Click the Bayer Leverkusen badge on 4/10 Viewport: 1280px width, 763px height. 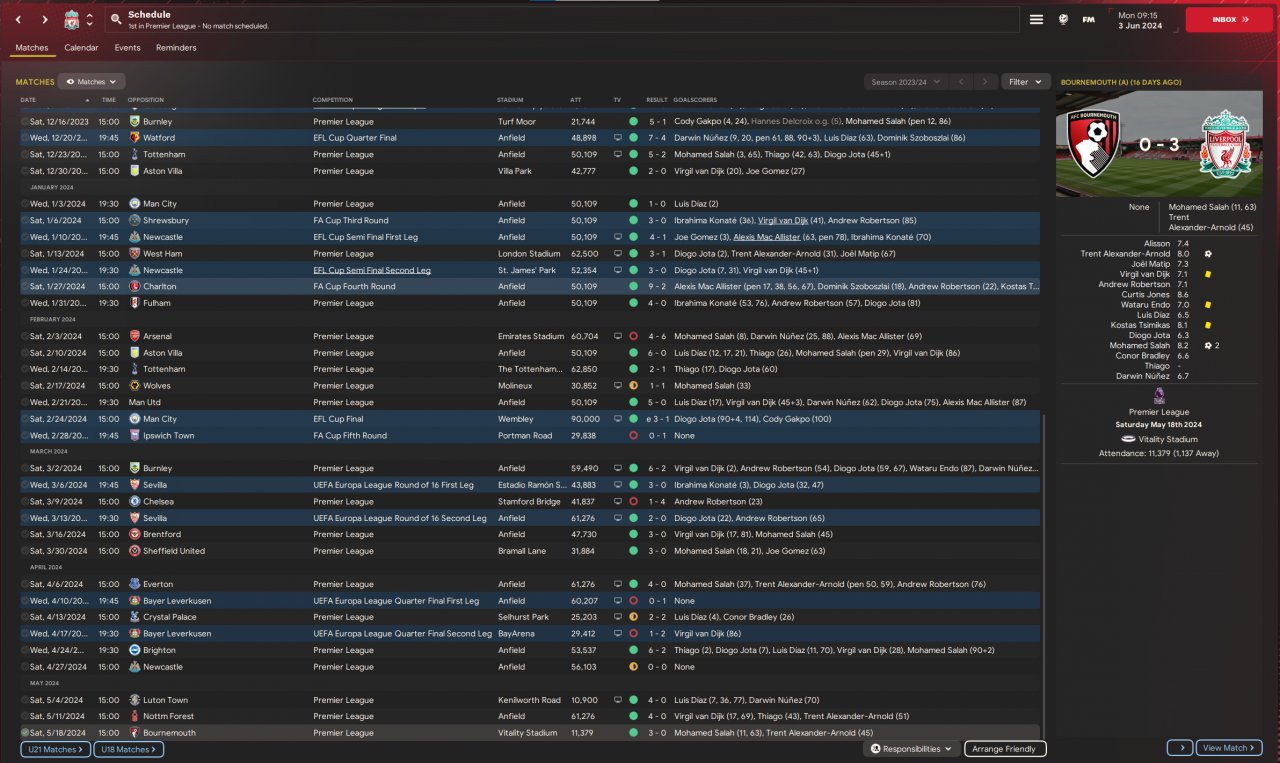point(134,601)
